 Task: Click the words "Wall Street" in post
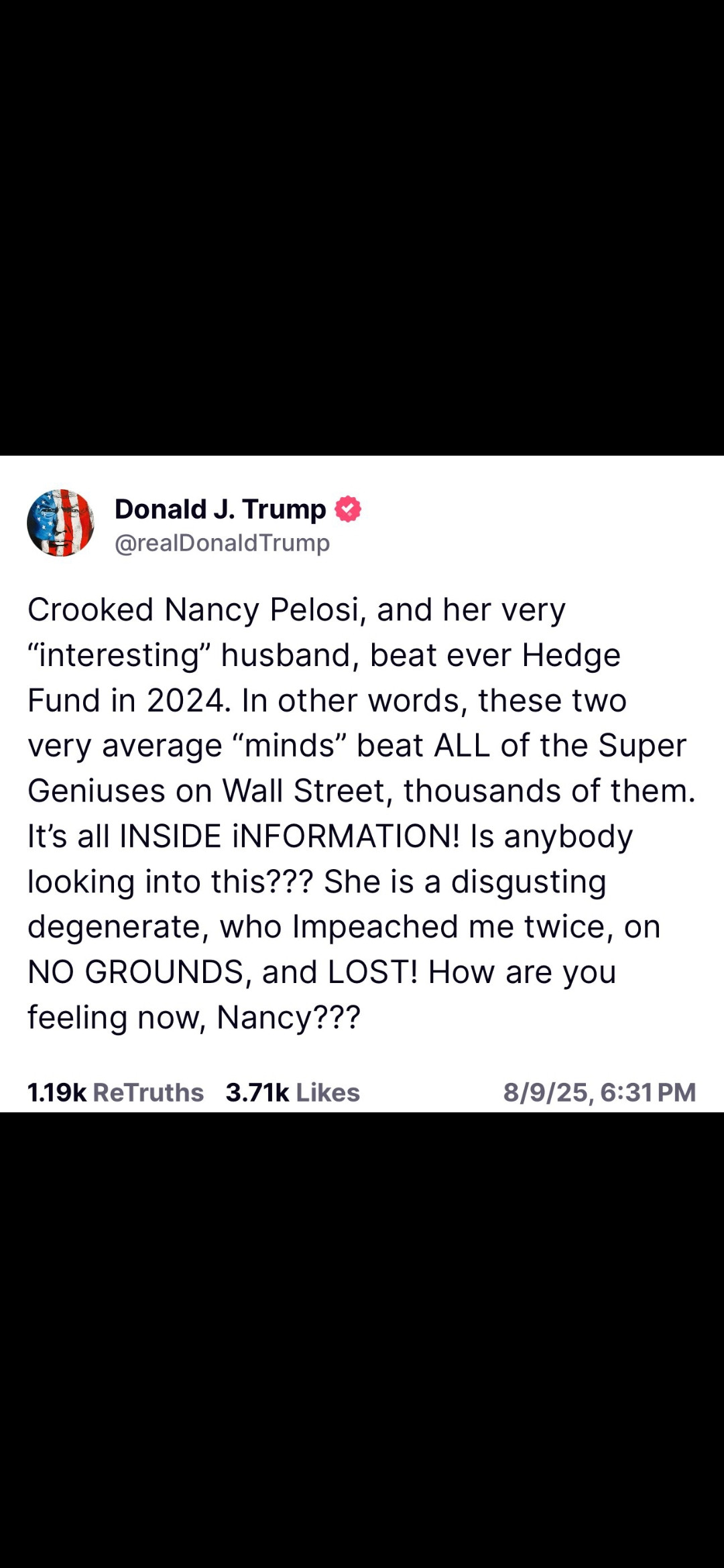[x=306, y=791]
